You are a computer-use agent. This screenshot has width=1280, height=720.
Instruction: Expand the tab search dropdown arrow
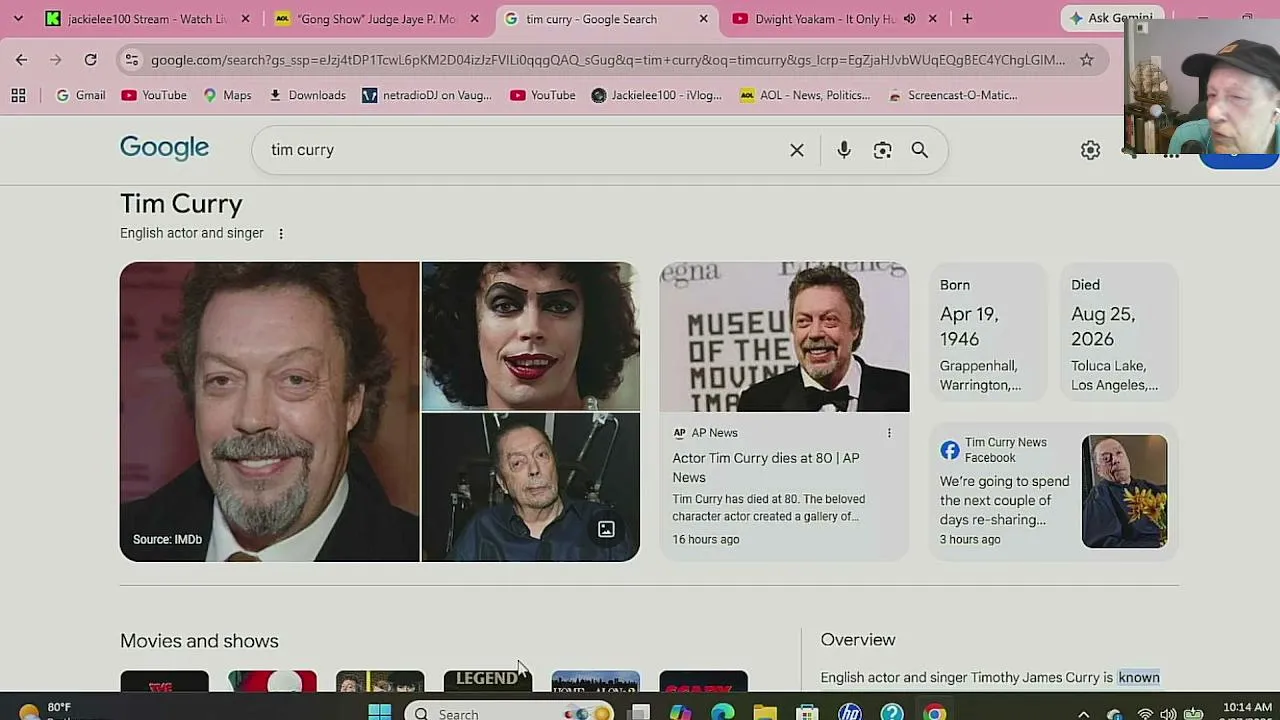18,19
